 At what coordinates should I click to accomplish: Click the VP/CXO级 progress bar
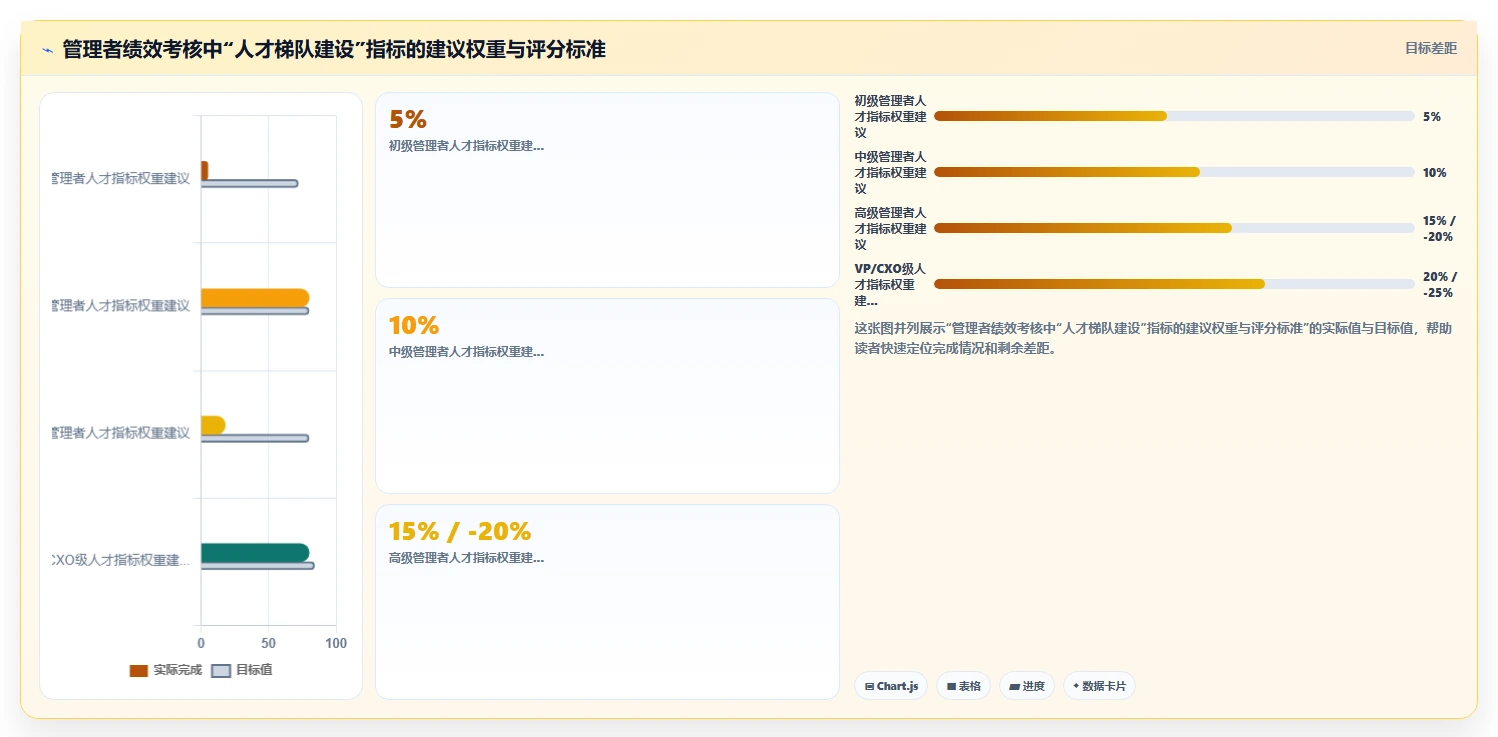point(1174,284)
